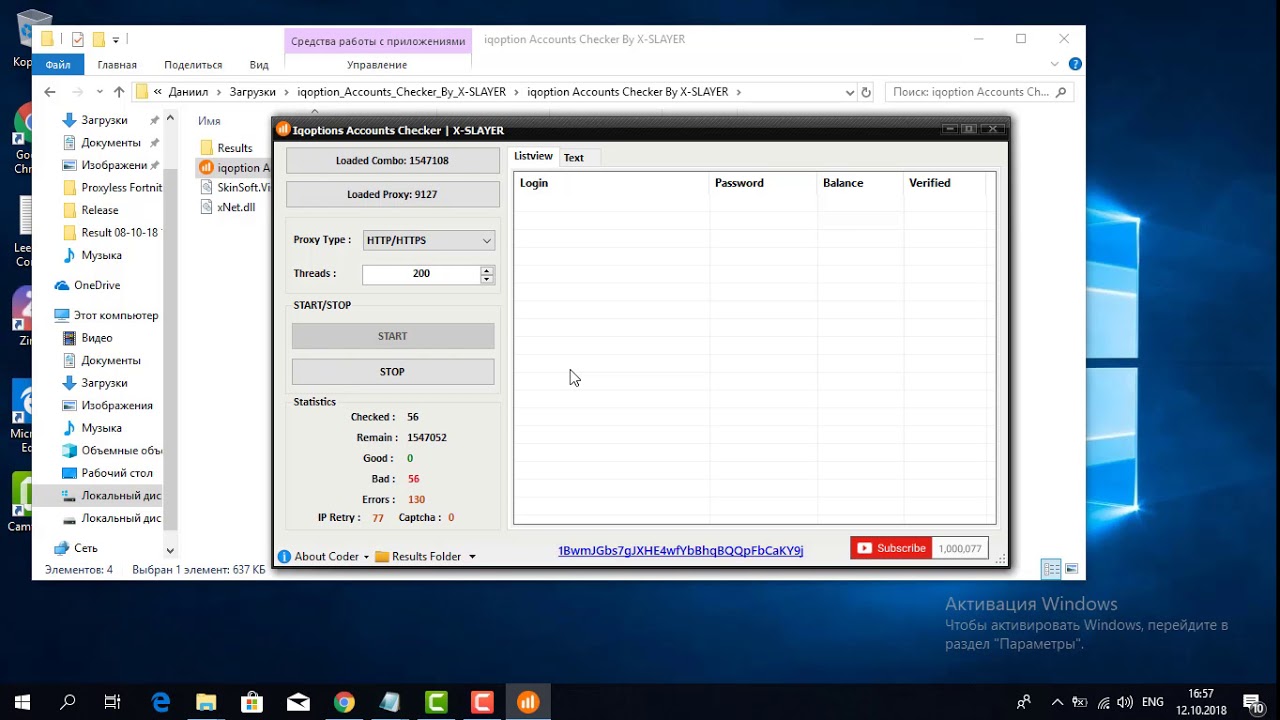Click New Folder icon in quick access toolbar
The image size is (1280, 720).
[x=98, y=40]
